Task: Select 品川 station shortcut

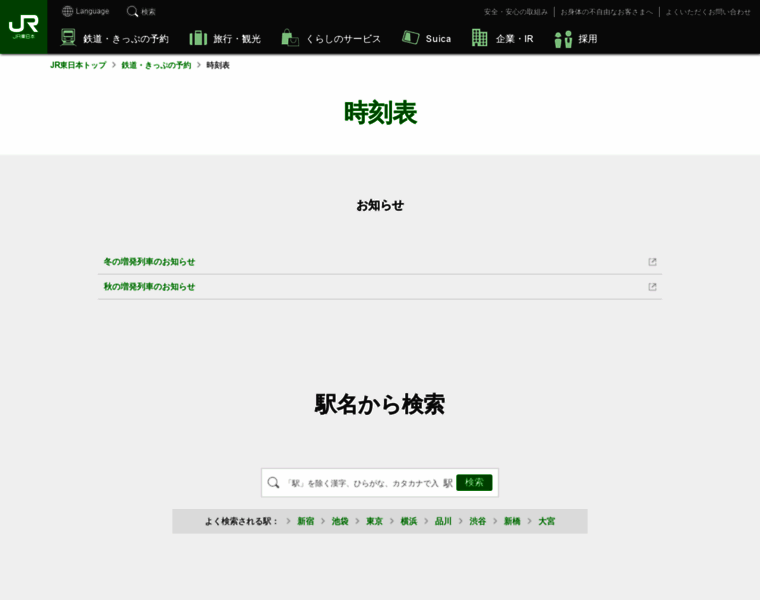Action: 443,521
